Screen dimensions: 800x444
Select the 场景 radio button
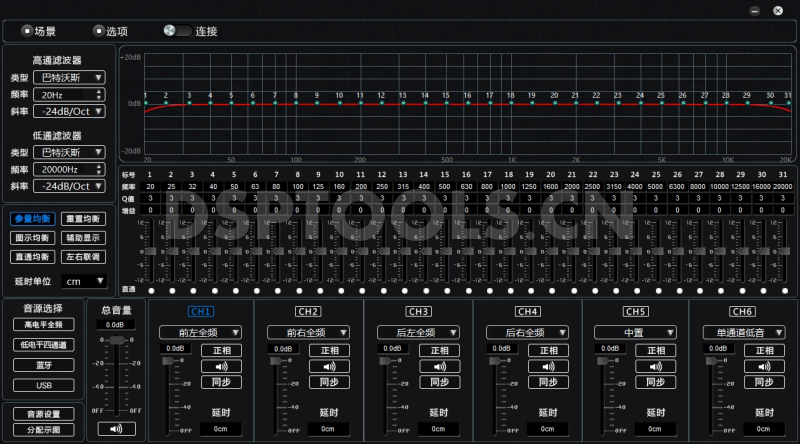click(x=27, y=31)
